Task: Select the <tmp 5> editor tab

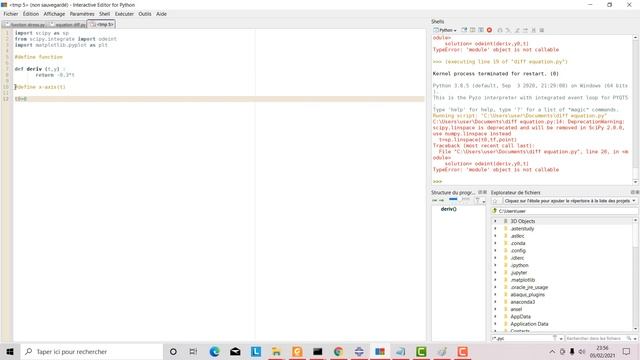Action: (x=101, y=24)
